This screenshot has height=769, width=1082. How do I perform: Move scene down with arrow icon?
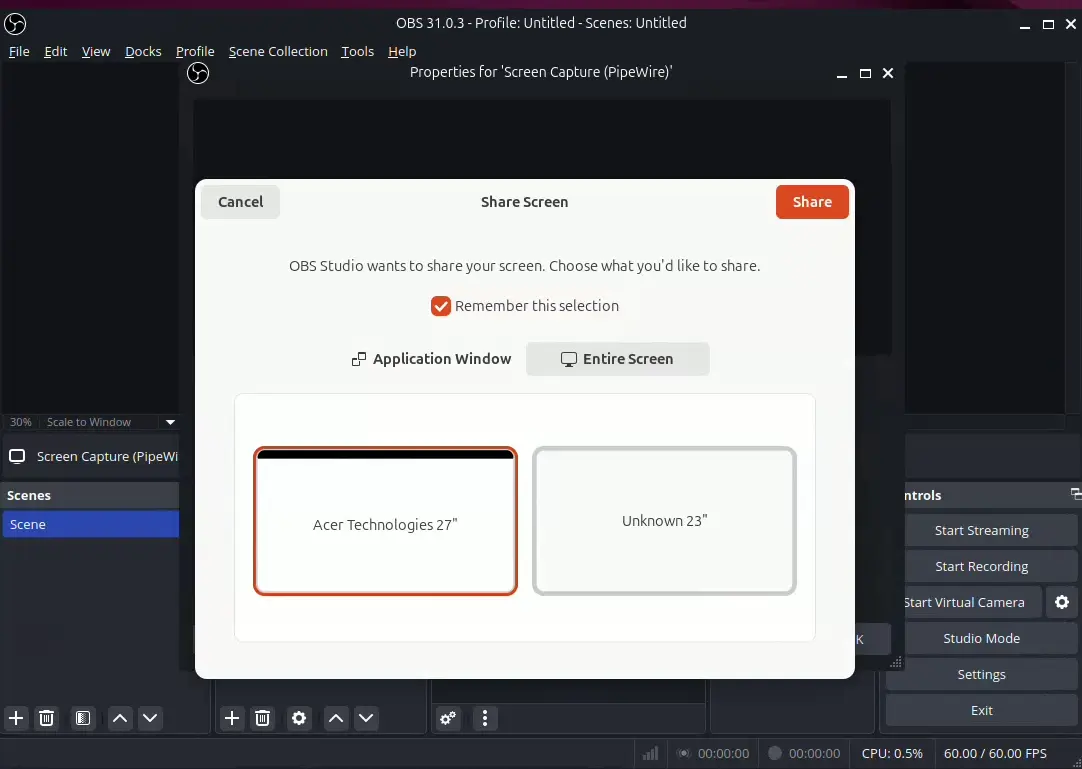click(150, 718)
